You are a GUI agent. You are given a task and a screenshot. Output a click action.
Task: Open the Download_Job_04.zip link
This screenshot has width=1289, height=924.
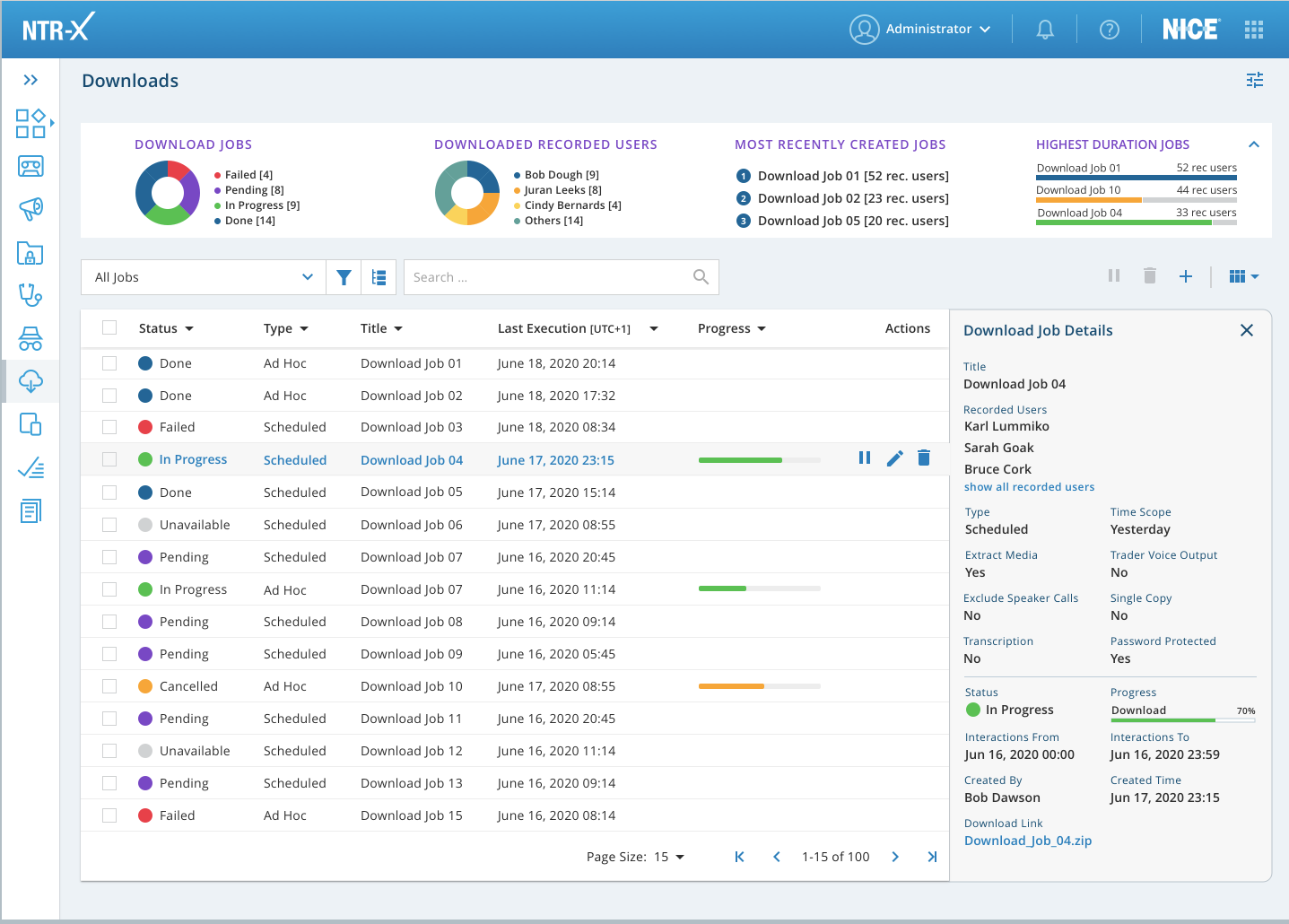point(1028,841)
